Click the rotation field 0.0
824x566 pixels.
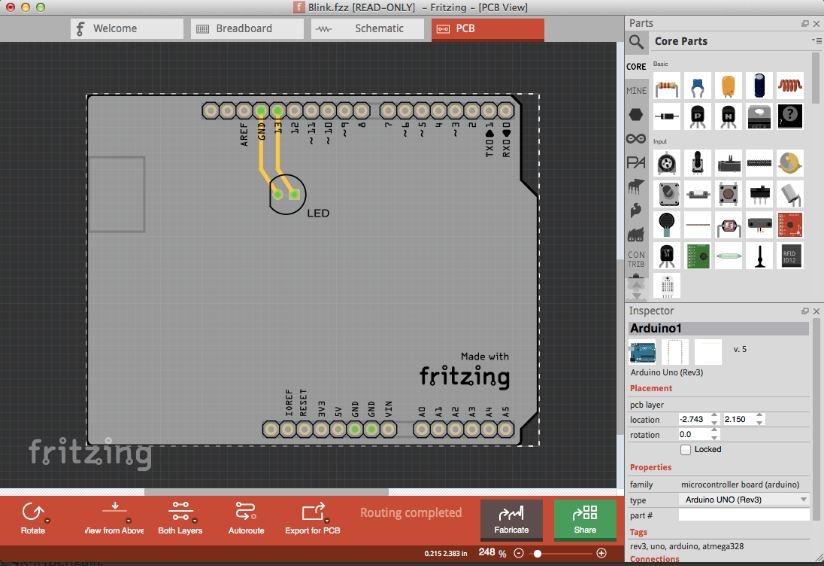pos(694,434)
